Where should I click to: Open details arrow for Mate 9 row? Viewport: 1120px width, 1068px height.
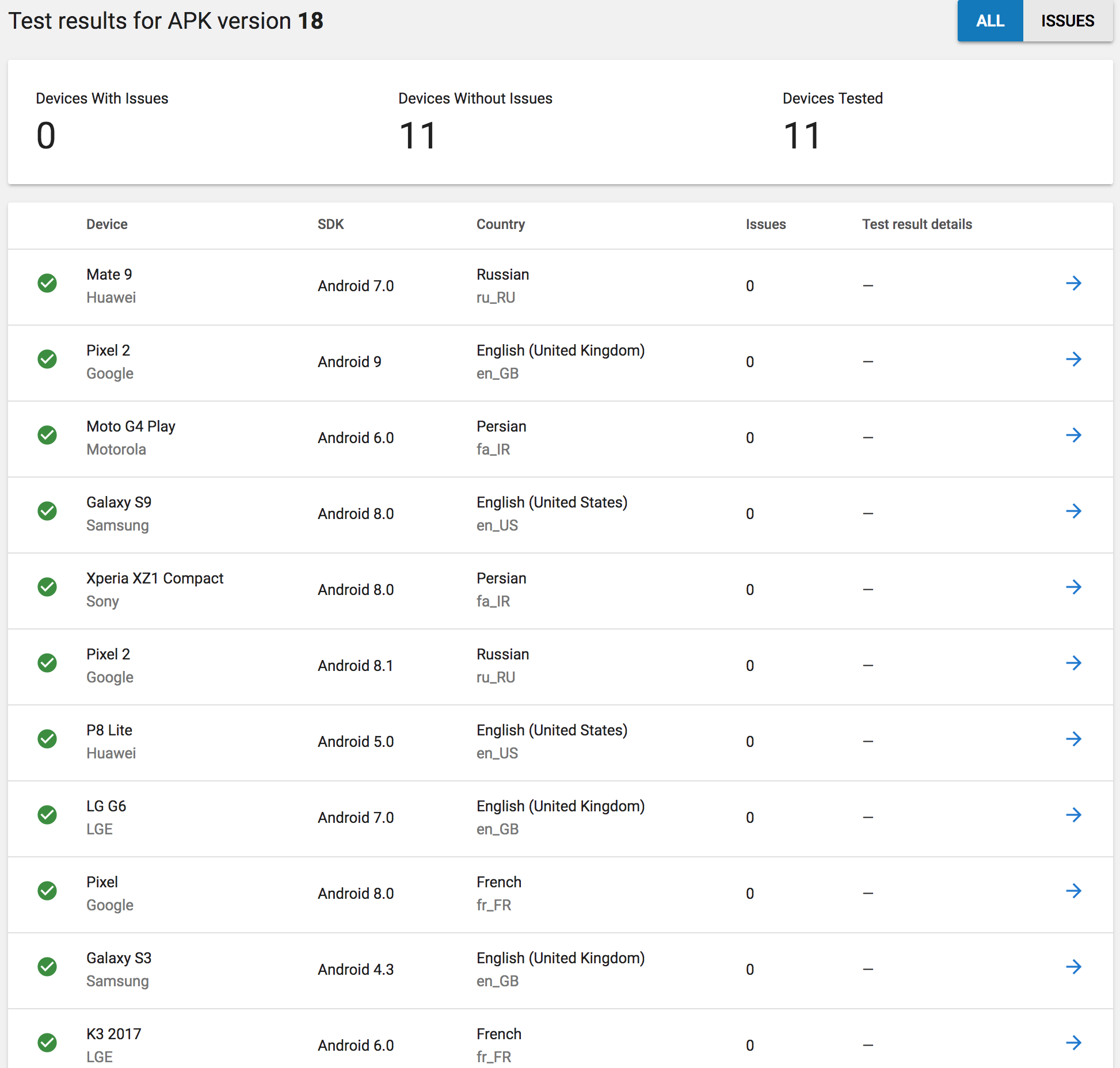coord(1073,283)
